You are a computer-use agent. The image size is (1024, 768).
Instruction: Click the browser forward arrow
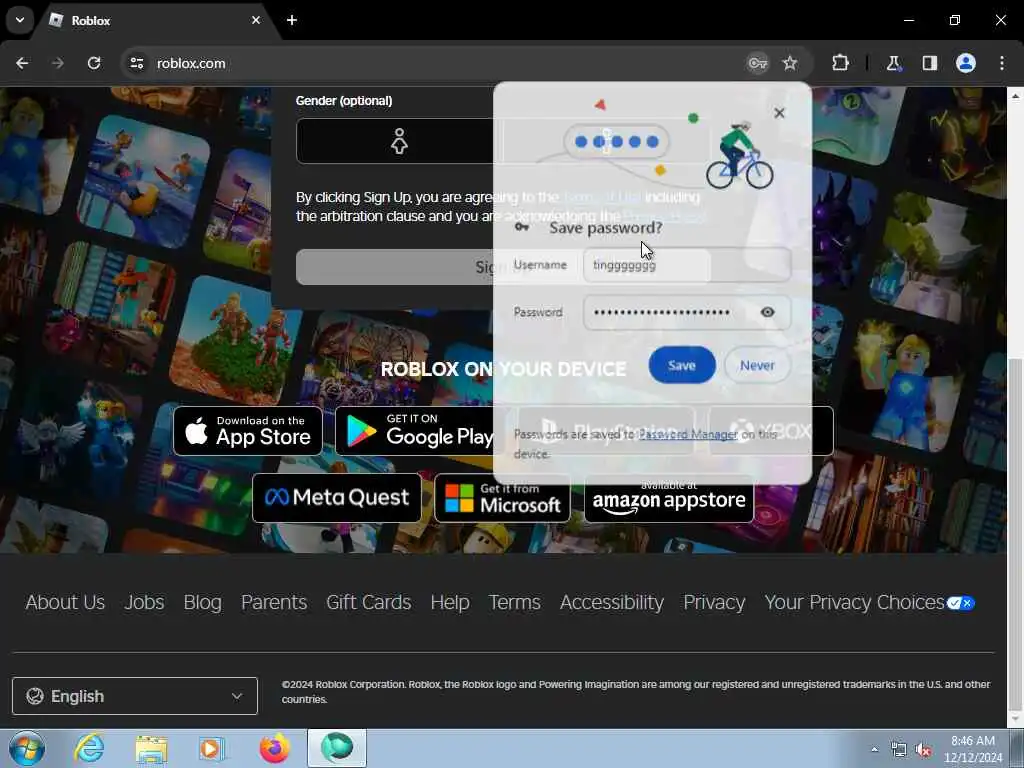tap(58, 63)
